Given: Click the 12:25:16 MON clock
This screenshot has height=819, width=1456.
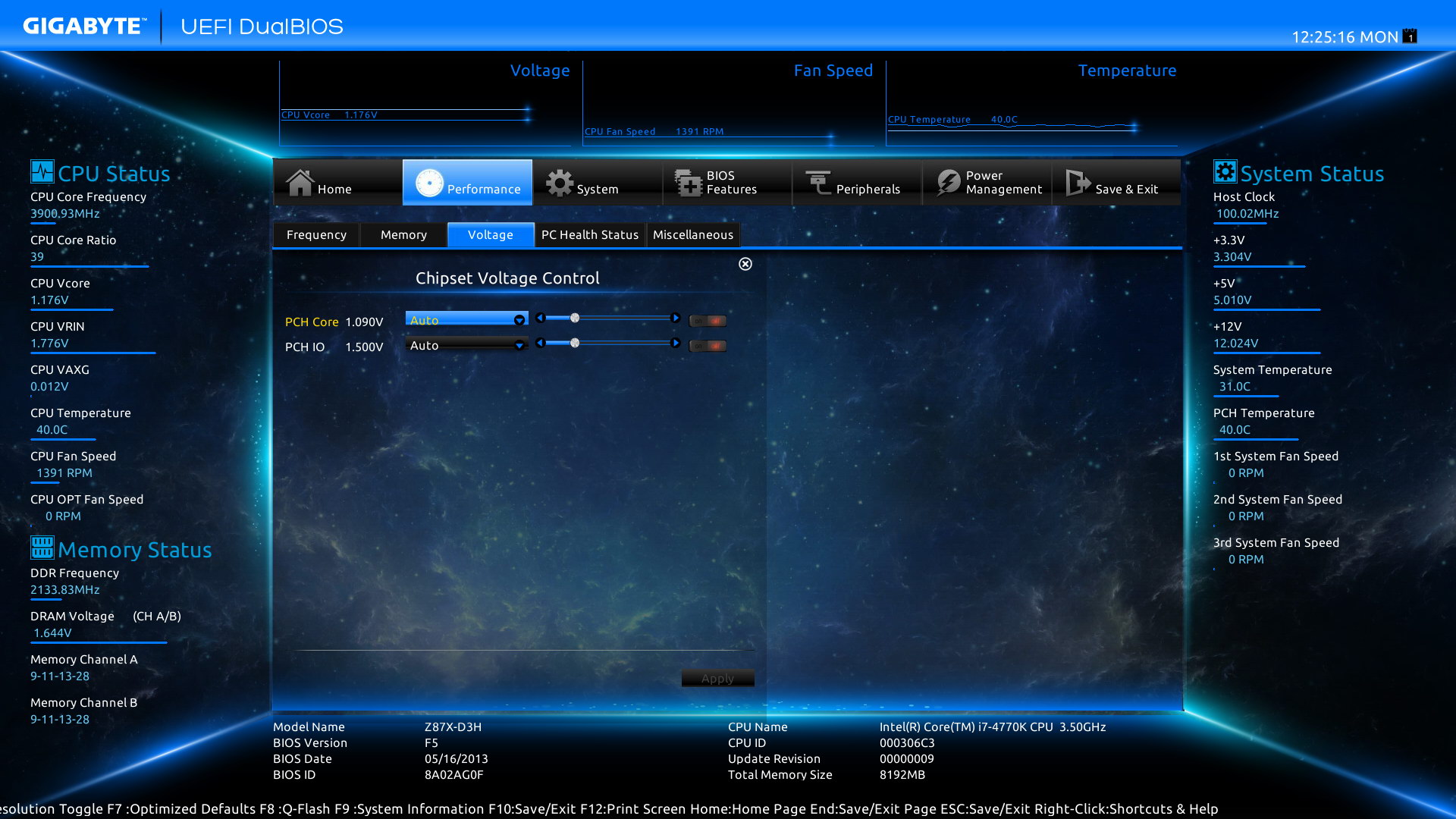Looking at the screenshot, I should click(1345, 37).
